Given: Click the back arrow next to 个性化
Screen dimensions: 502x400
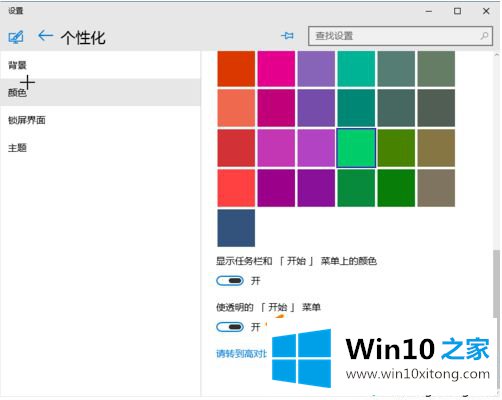Looking at the screenshot, I should [x=46, y=35].
